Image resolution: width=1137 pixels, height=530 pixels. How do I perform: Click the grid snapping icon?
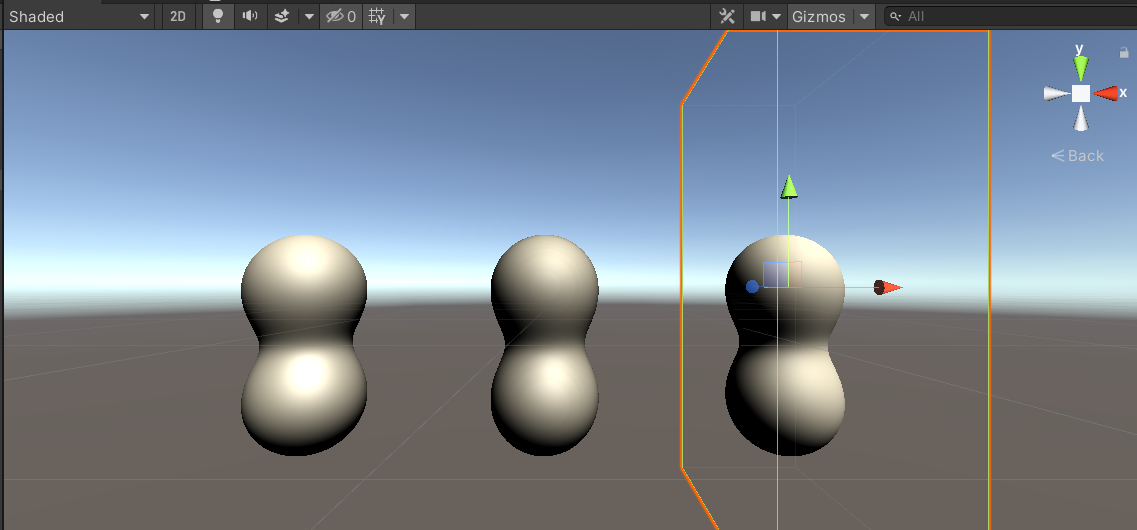click(376, 16)
